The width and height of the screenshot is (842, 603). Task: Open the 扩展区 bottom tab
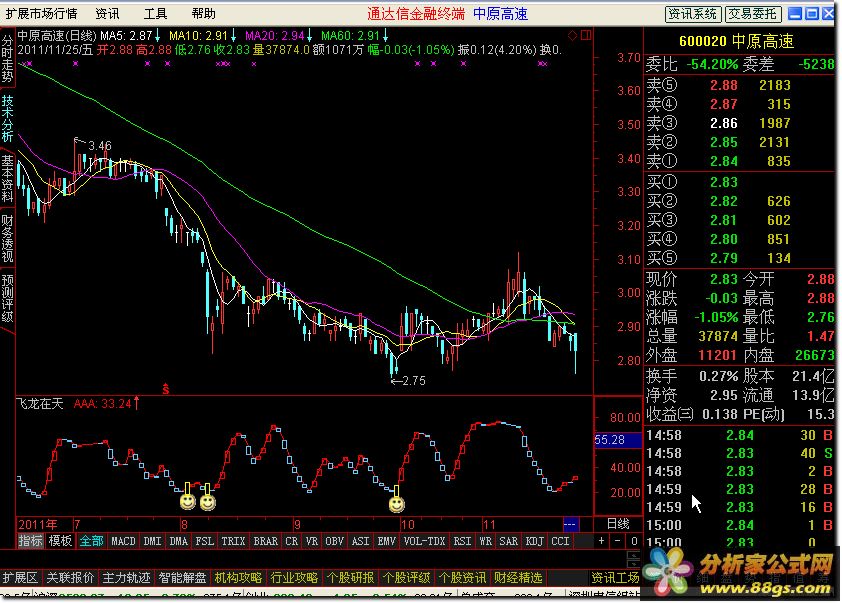click(x=20, y=578)
